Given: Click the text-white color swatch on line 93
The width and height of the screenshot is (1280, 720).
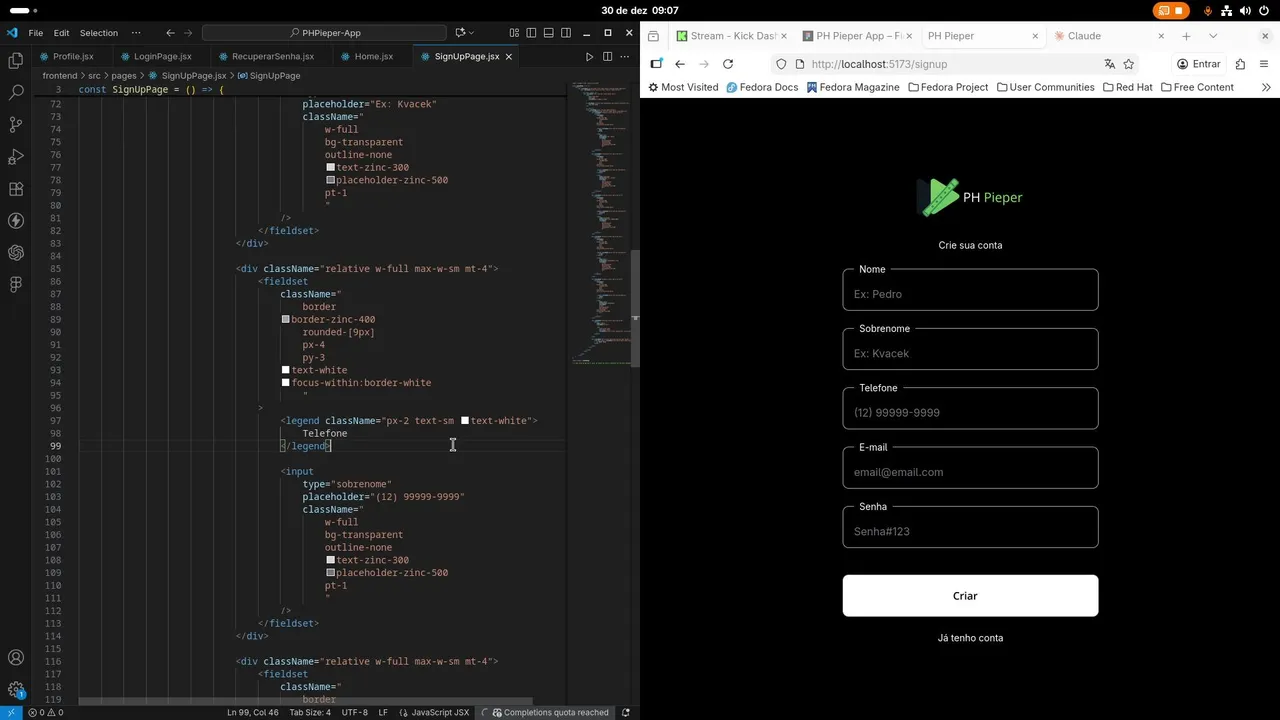Looking at the screenshot, I should [286, 370].
